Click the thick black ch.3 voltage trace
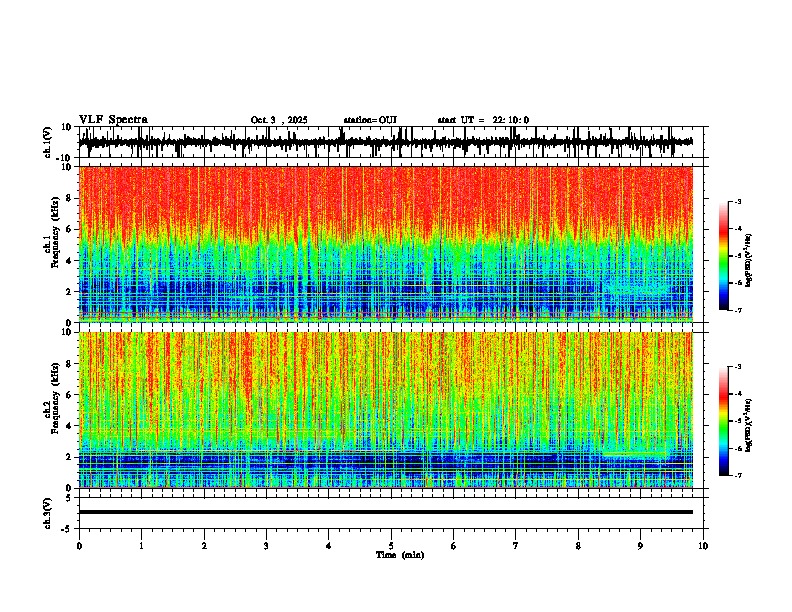 [386, 512]
